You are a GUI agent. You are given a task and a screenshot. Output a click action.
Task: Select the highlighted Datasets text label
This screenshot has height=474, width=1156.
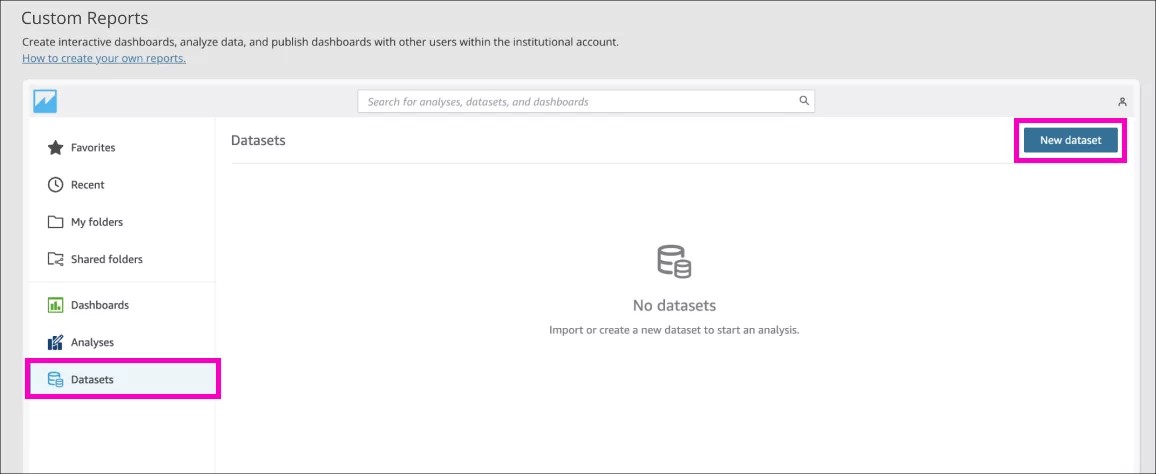pyautogui.click(x=92, y=380)
